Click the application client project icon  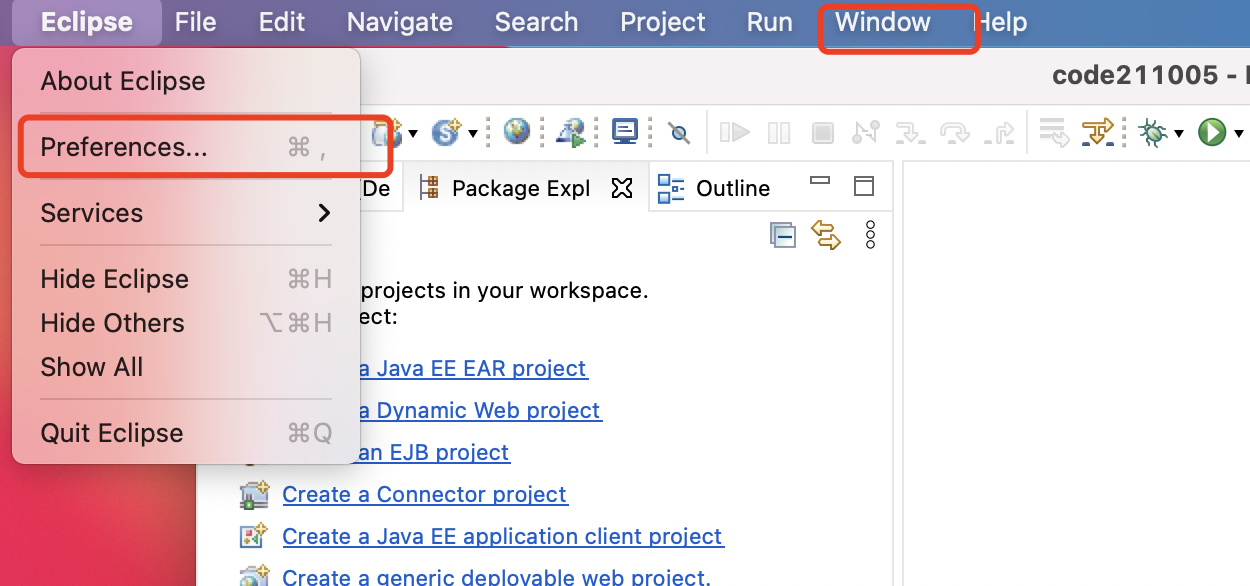[x=254, y=536]
